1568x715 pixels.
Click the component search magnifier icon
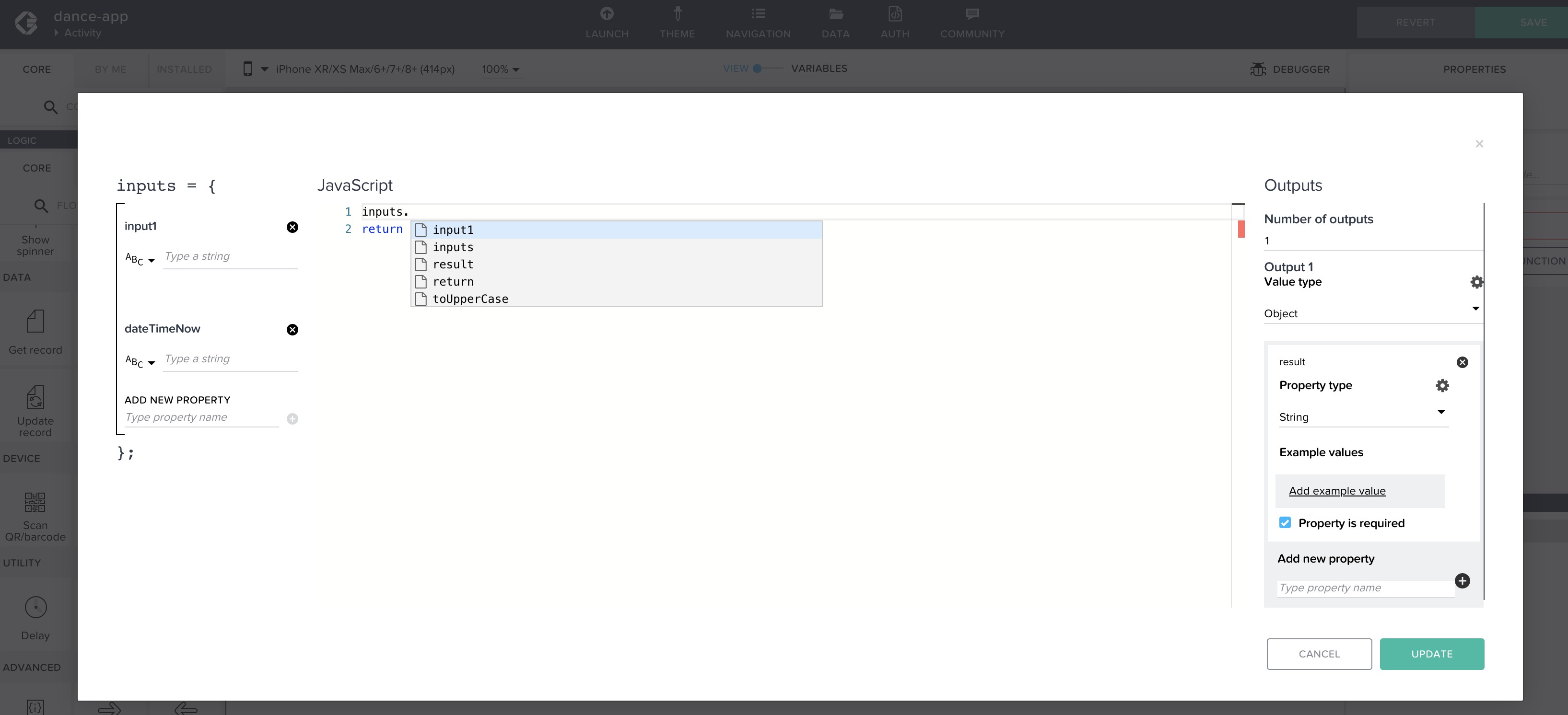tap(50, 108)
